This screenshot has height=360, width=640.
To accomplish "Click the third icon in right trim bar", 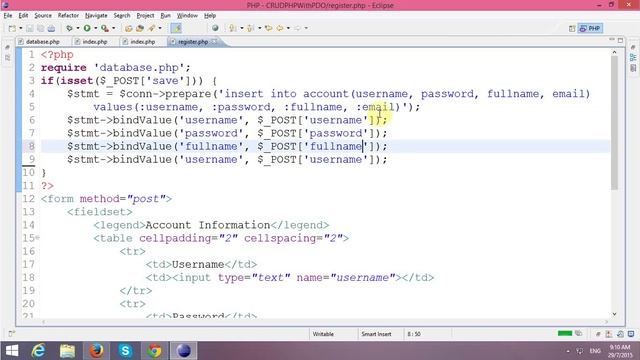I will click(x=633, y=68).
